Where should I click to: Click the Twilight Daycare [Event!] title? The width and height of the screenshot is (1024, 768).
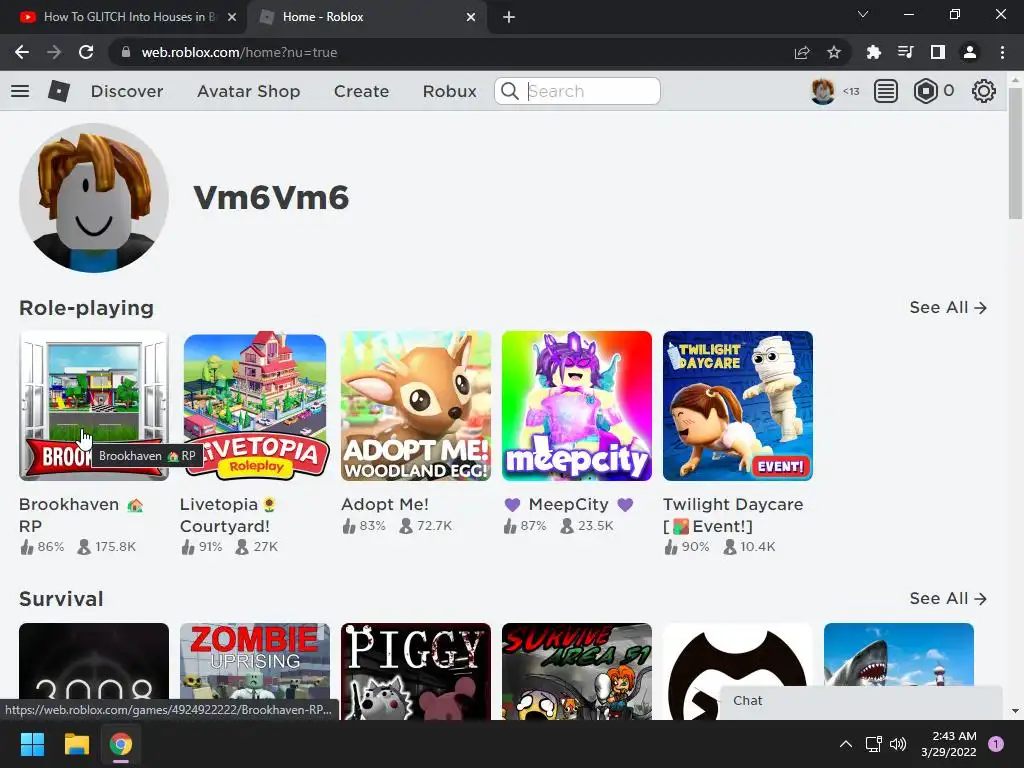click(733, 515)
